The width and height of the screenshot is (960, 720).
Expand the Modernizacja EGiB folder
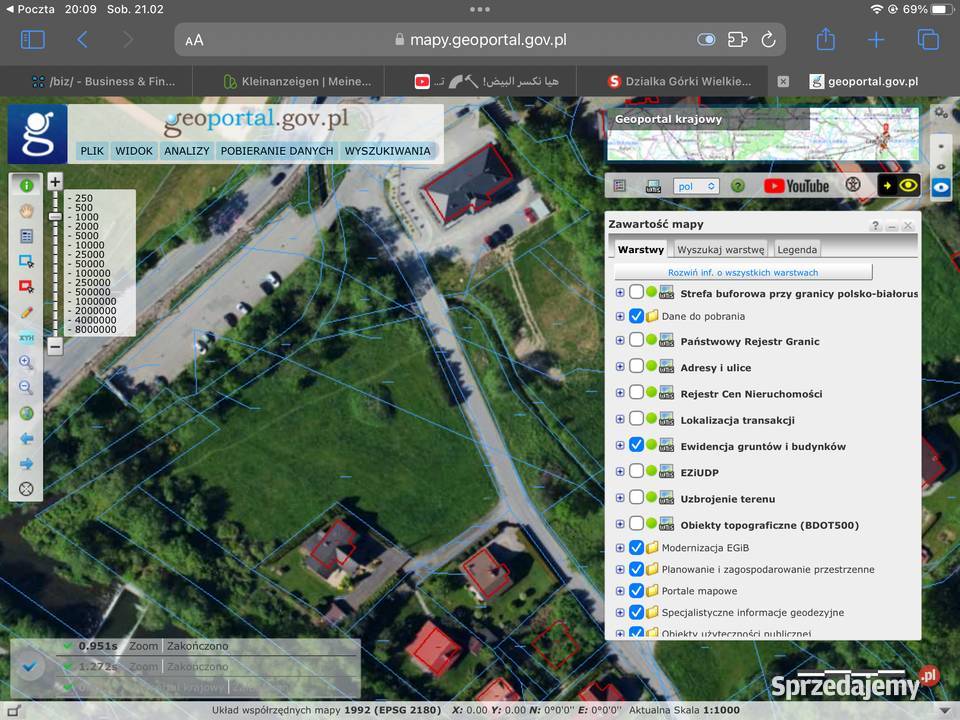point(620,548)
